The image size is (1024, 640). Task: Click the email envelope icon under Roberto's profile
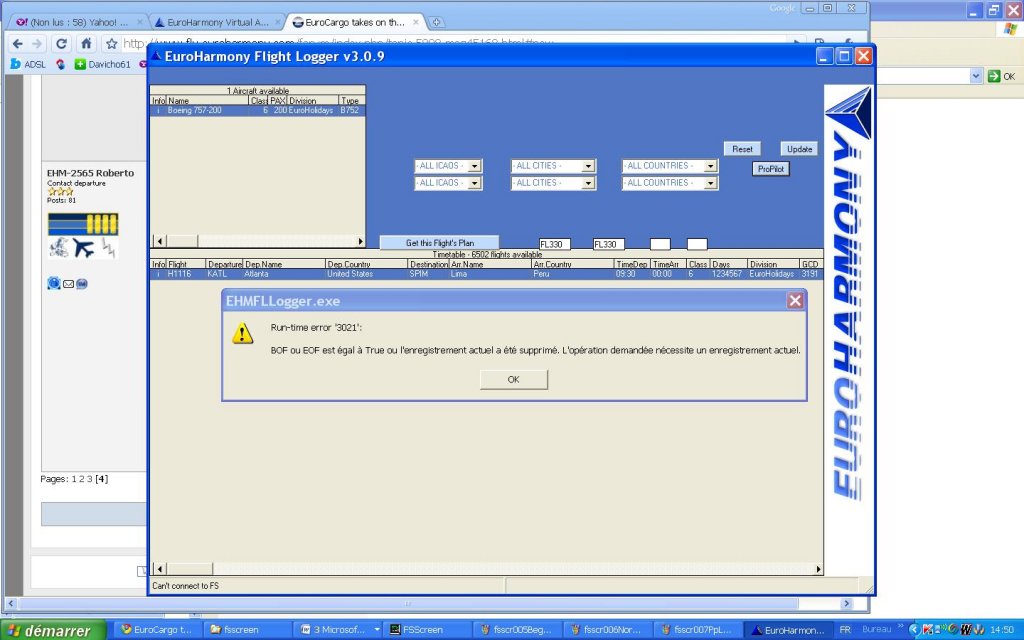click(x=68, y=284)
